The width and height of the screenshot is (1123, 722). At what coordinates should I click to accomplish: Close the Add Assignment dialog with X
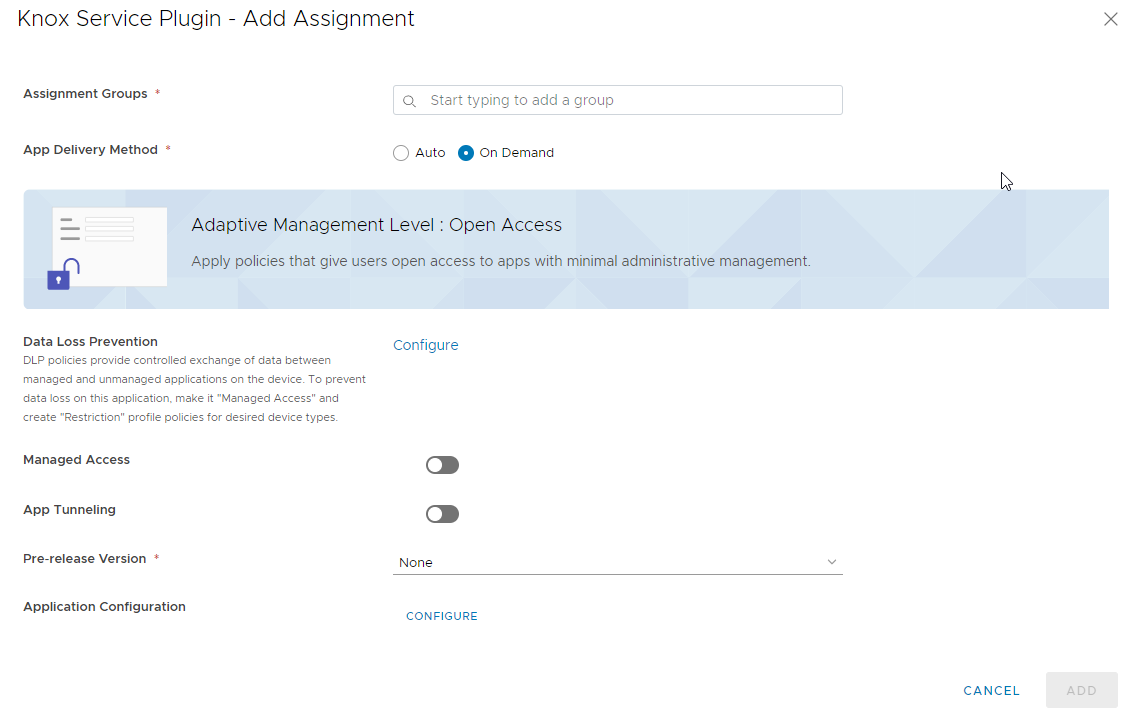[1110, 19]
